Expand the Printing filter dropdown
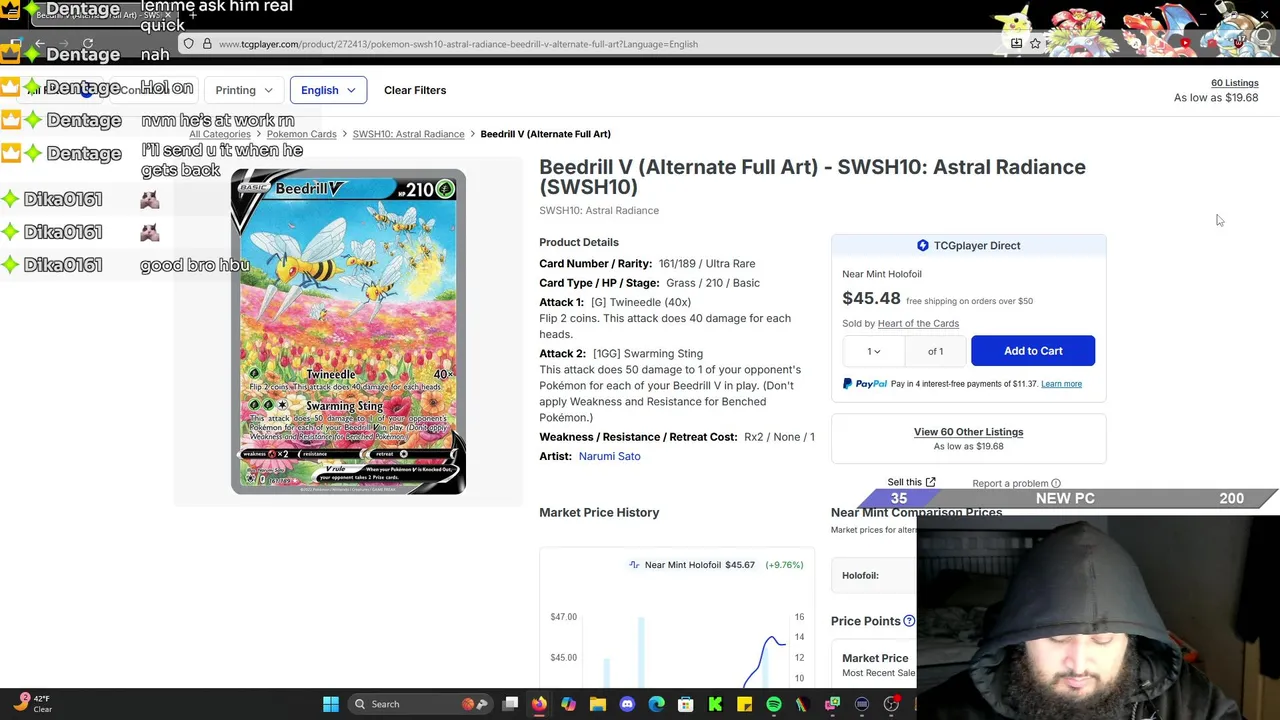 coord(243,90)
